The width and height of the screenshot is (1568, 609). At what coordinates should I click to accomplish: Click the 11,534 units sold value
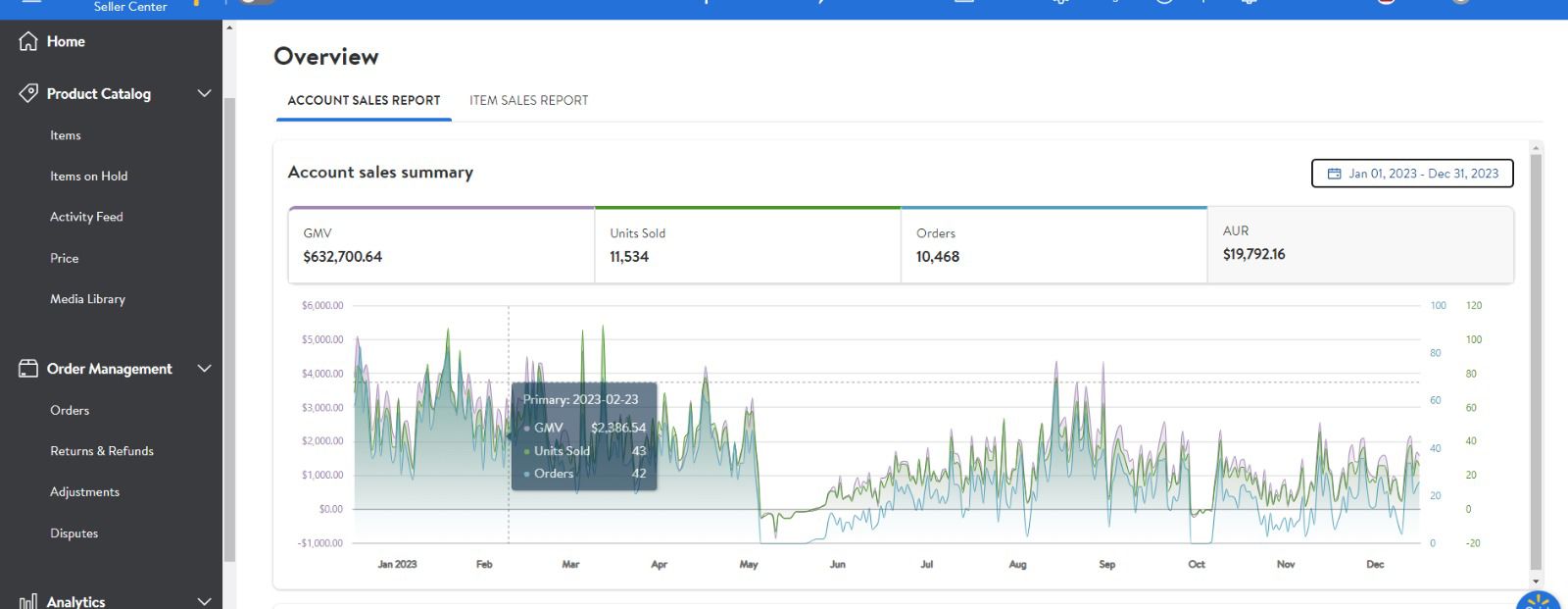pos(629,257)
